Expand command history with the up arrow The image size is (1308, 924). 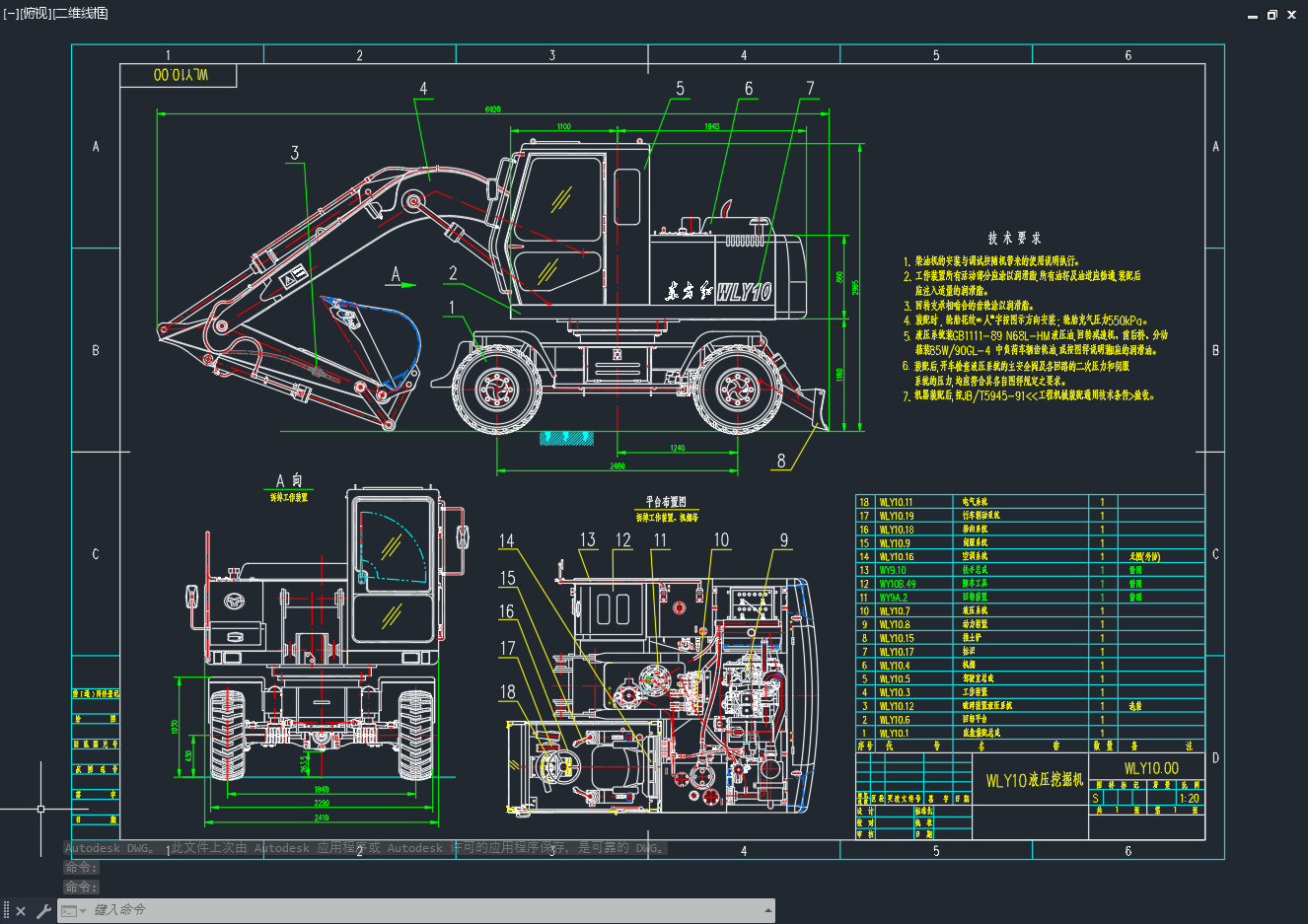click(x=767, y=910)
